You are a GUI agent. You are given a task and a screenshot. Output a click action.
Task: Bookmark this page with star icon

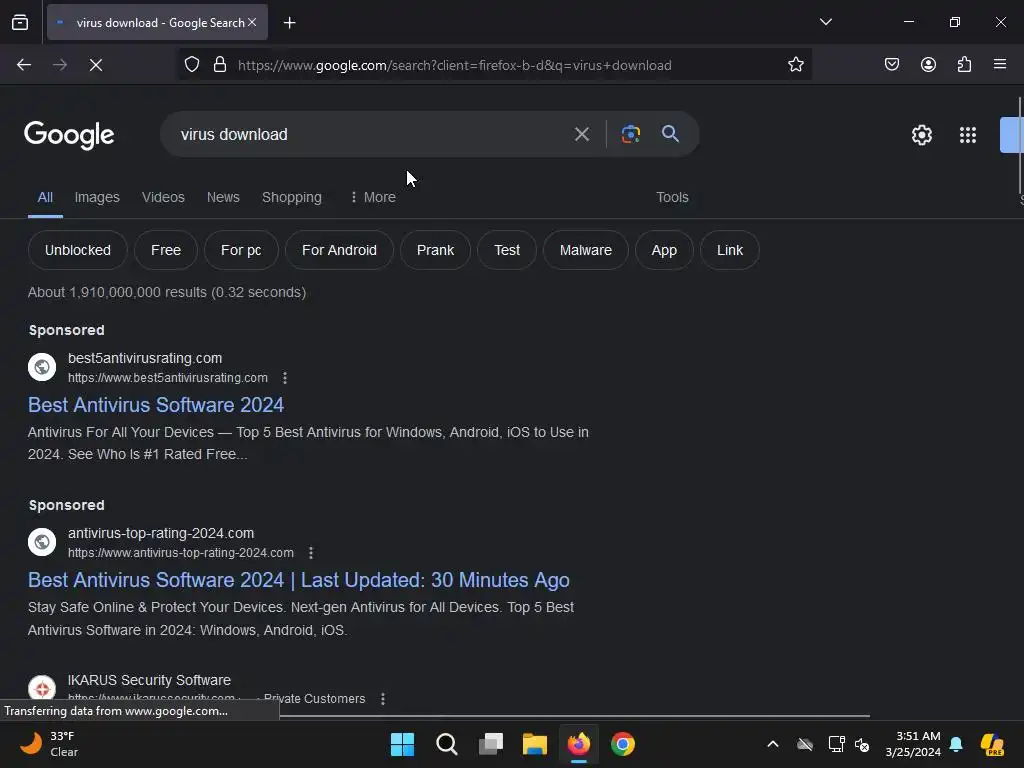point(795,65)
